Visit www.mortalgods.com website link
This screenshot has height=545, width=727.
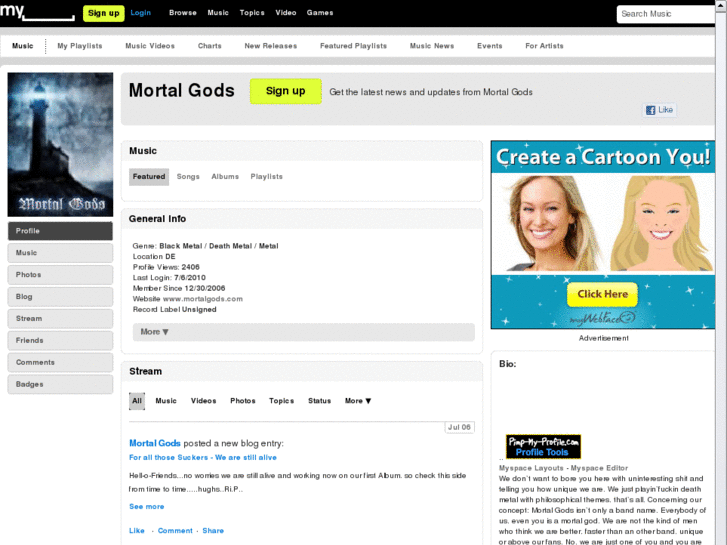point(203,299)
